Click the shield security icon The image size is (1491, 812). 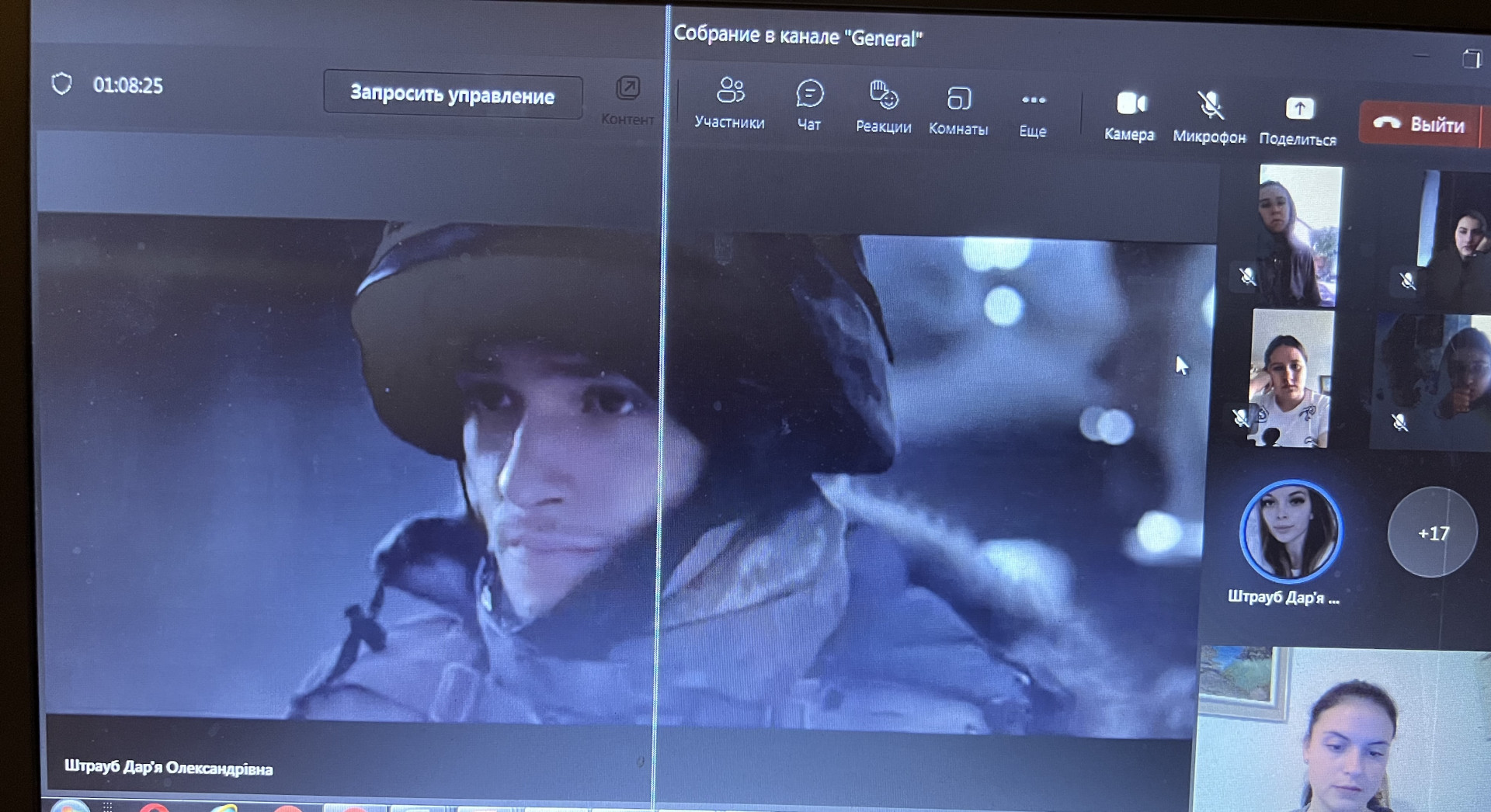(61, 83)
